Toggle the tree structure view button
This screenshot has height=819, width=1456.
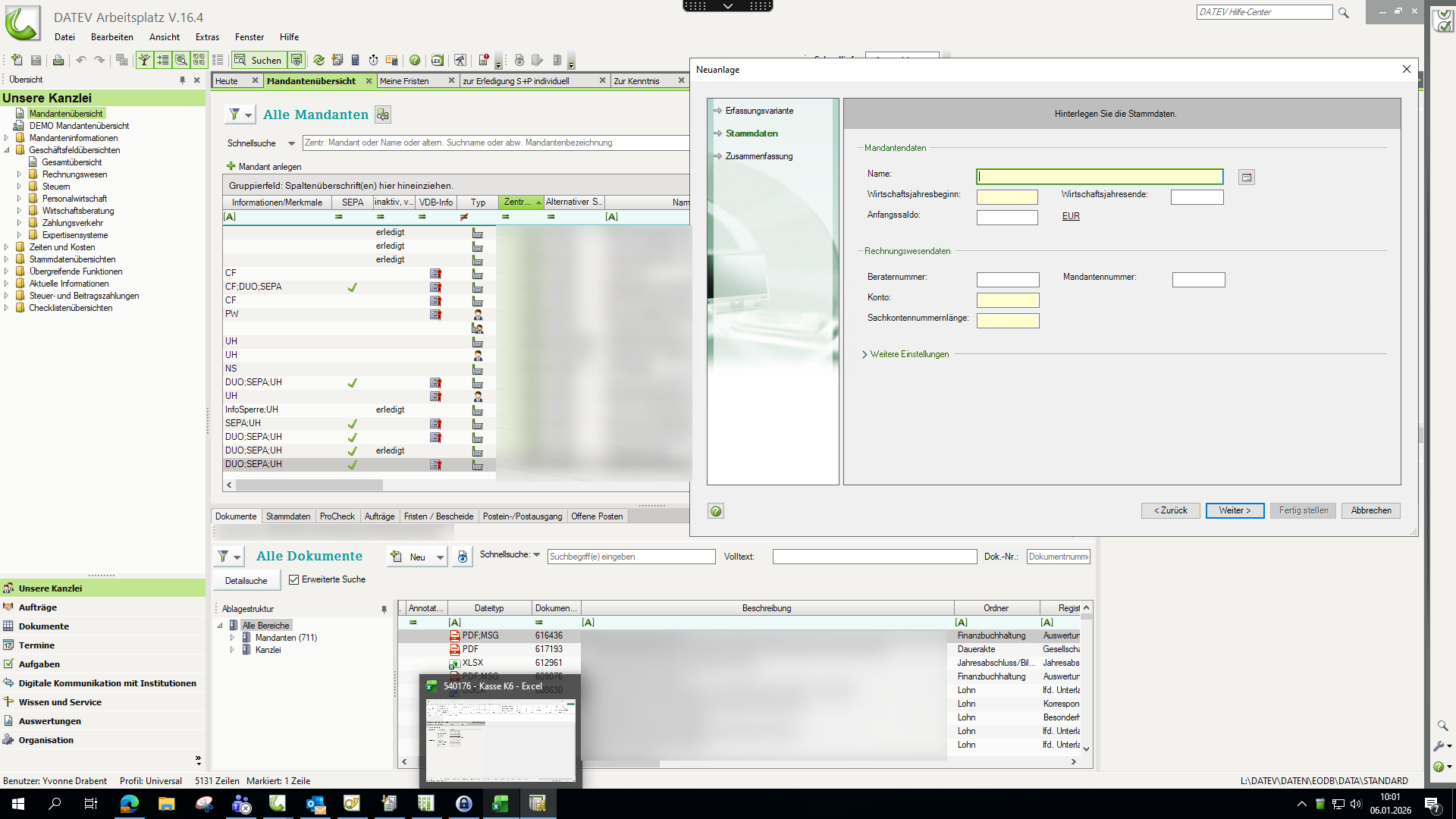pyautogui.click(x=144, y=60)
